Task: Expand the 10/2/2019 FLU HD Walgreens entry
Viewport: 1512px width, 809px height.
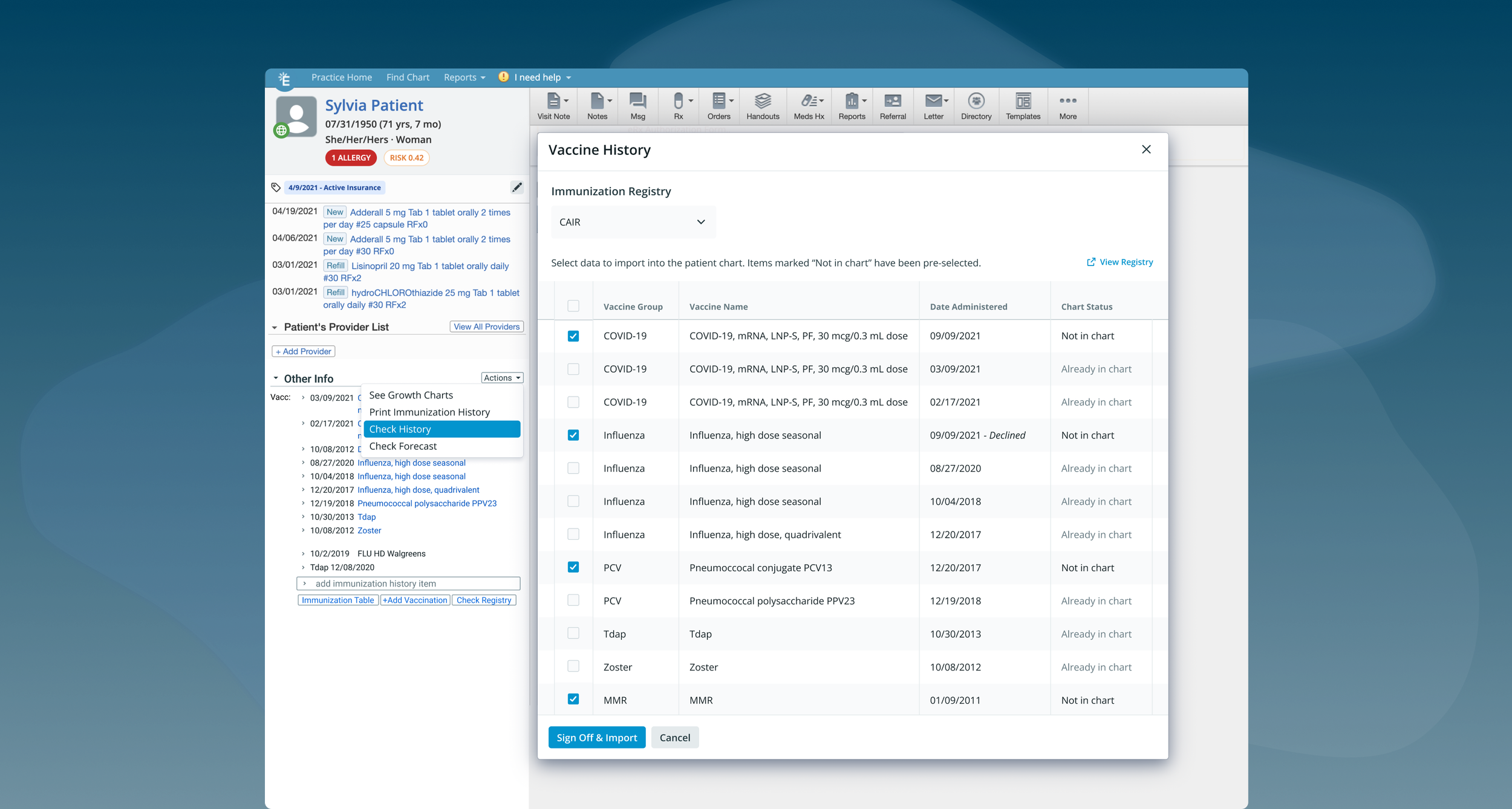Action: point(303,553)
